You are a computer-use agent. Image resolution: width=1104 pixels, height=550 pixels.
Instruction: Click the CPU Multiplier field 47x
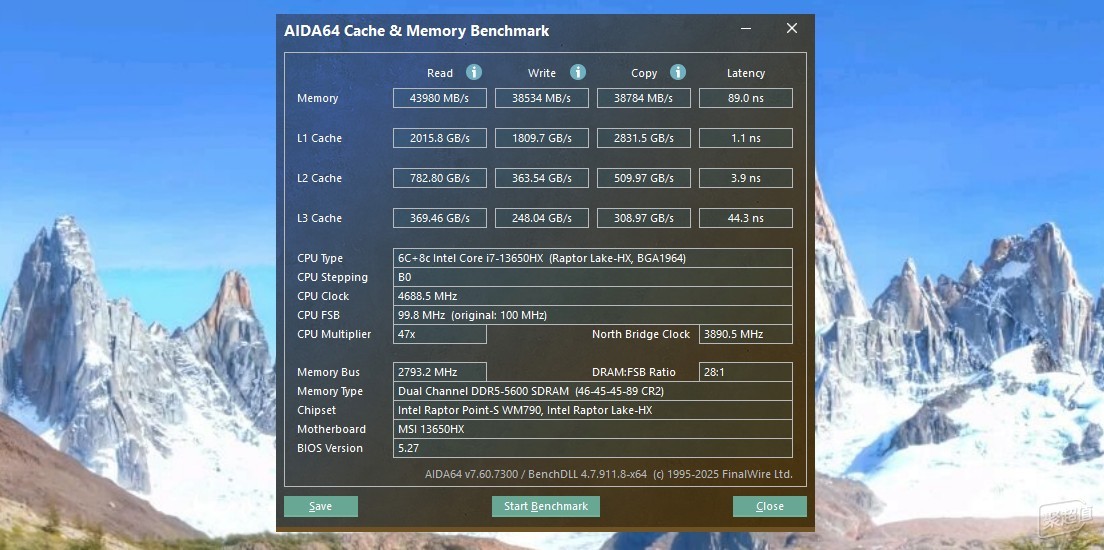pyautogui.click(x=439, y=334)
